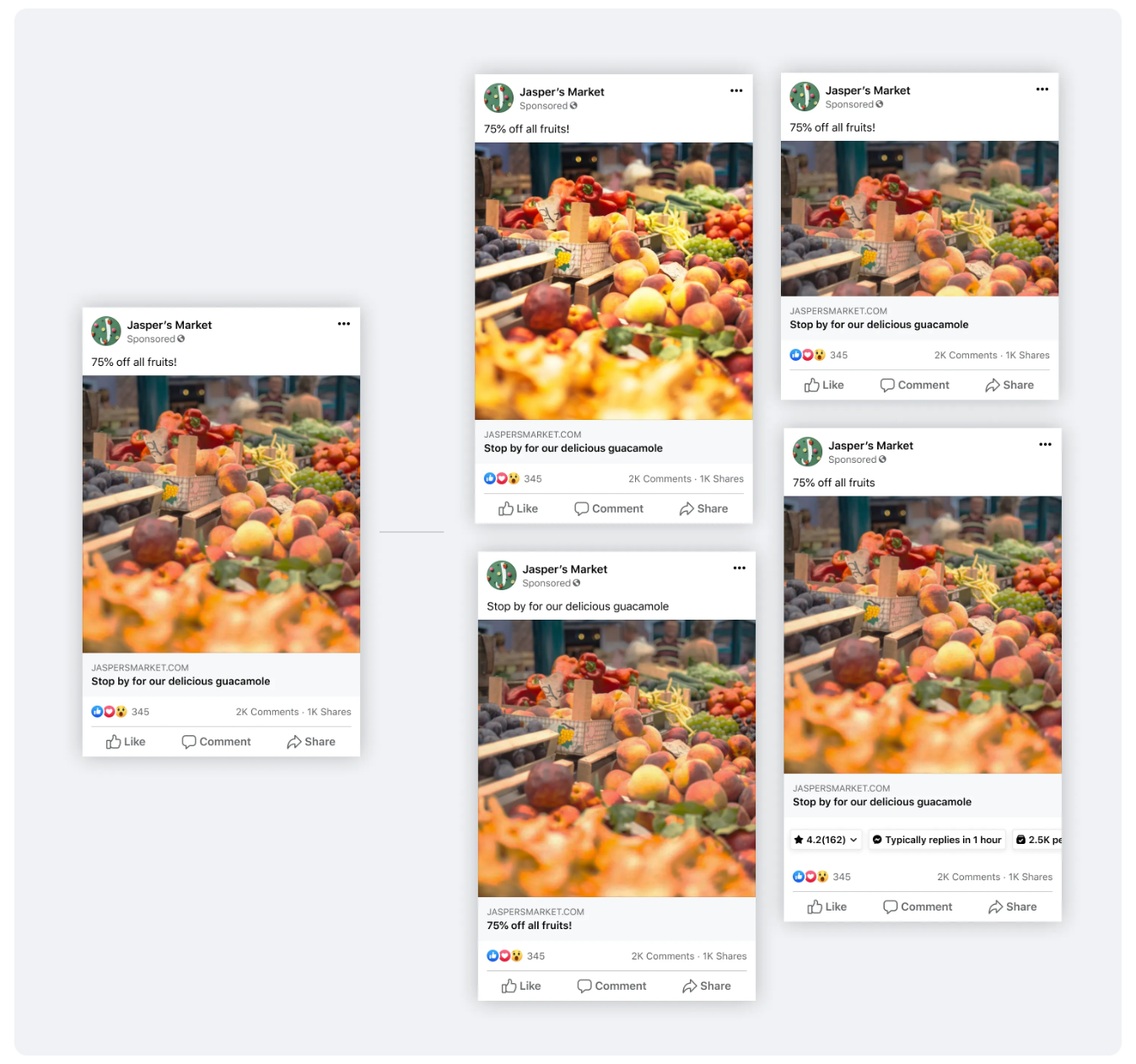Click Jasper's Market name on bottom-right card
The height and width of the screenshot is (1064, 1136).
pos(870,446)
